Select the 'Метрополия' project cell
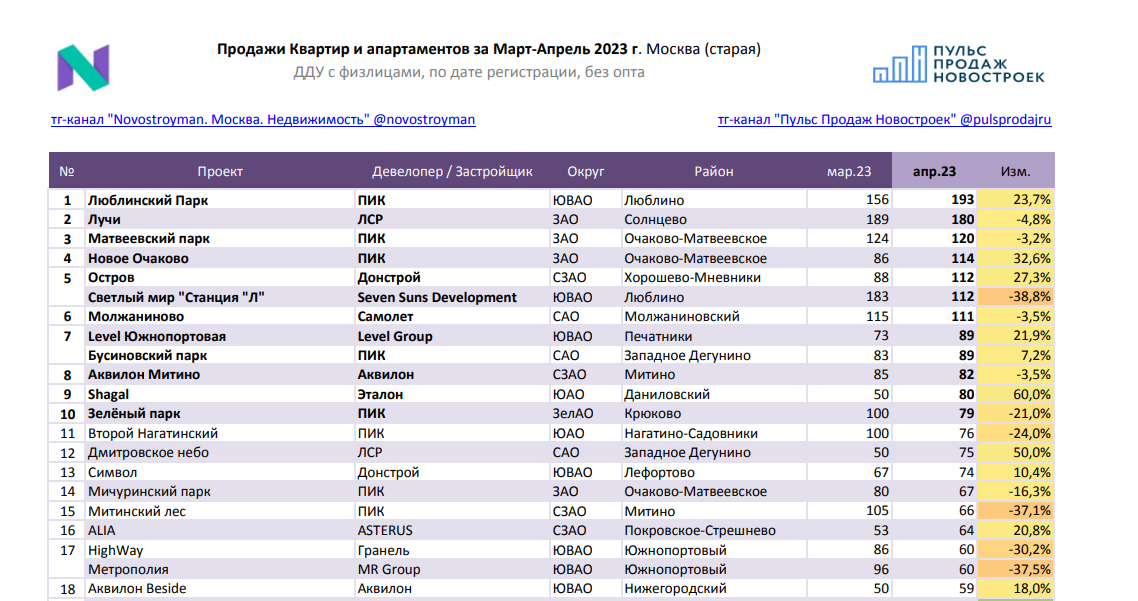The height and width of the screenshot is (601, 1138). click(220, 569)
